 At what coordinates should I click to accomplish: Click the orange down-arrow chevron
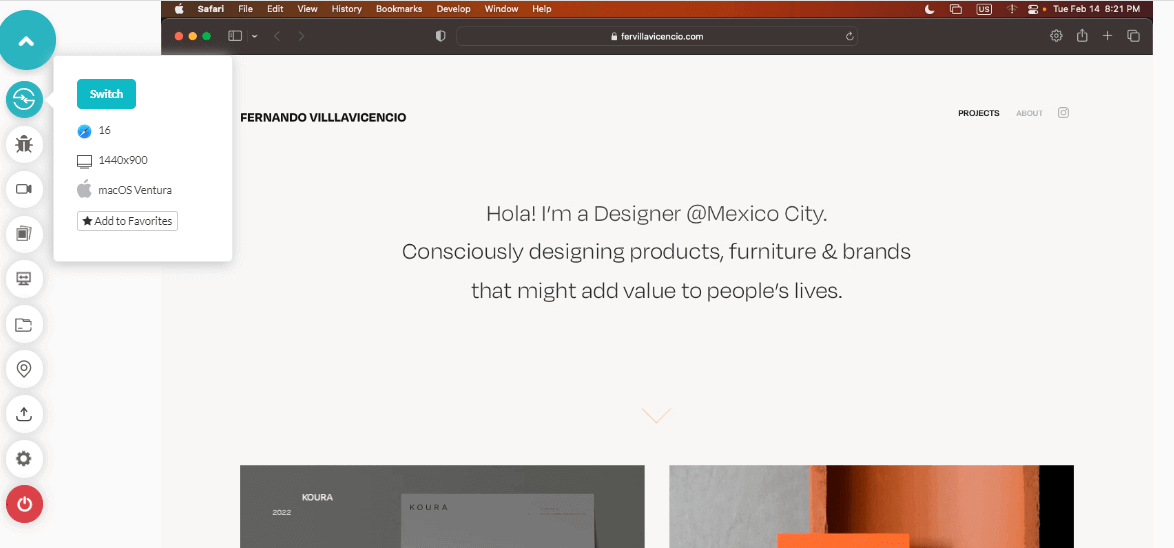656,415
